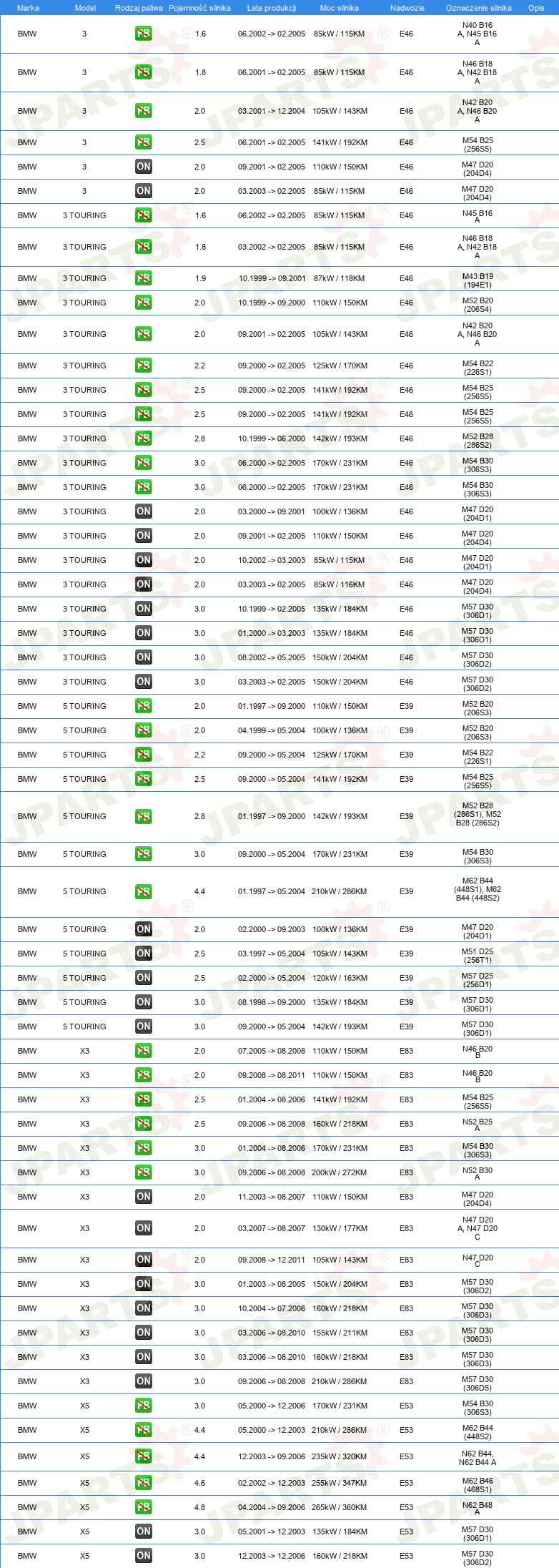The width and height of the screenshot is (559, 1568).
Task: Select the PB icon in the 05.2000 -> 12.2006 row
Action: [143, 1406]
